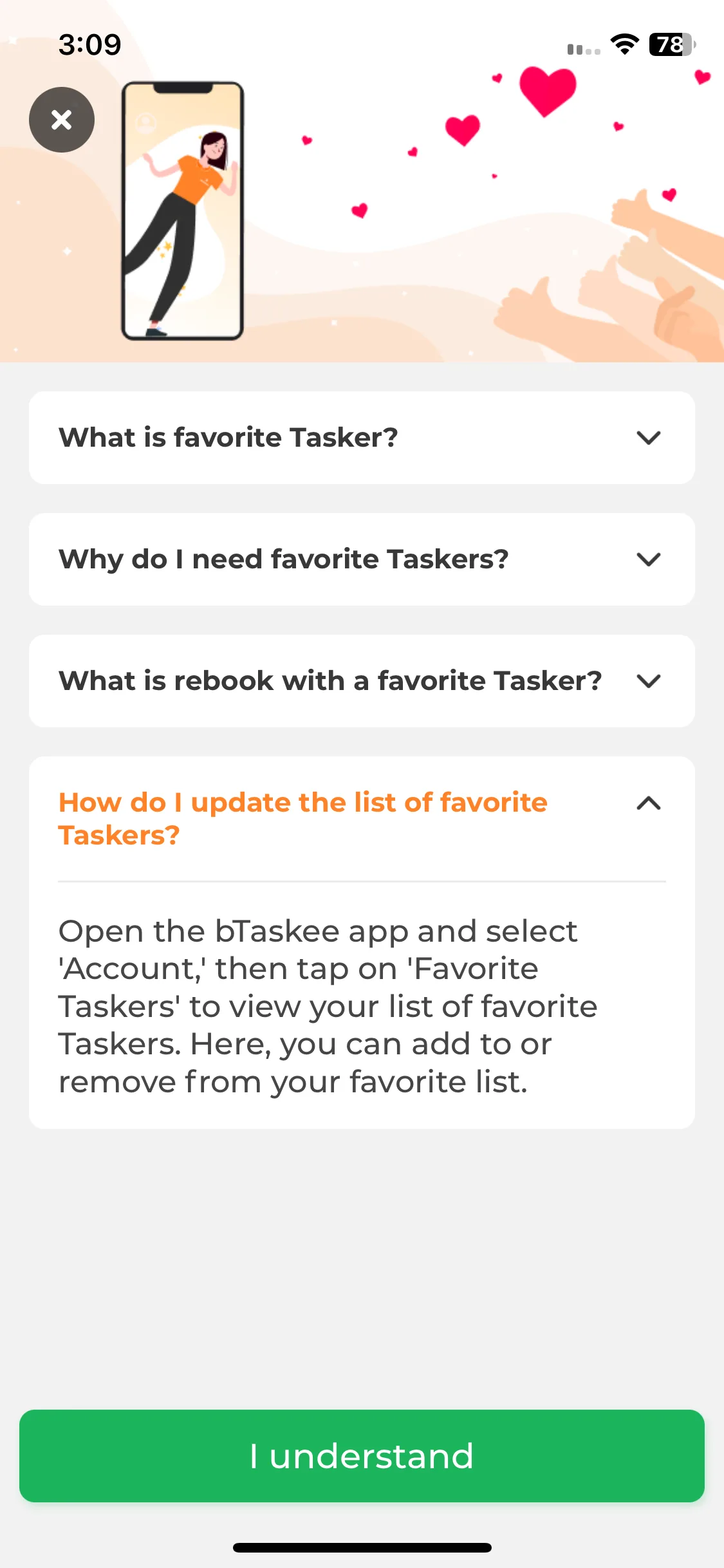Tap the answer text about 'Account' and 'Favorite Taskers'
724x1568 pixels.
(x=328, y=1006)
